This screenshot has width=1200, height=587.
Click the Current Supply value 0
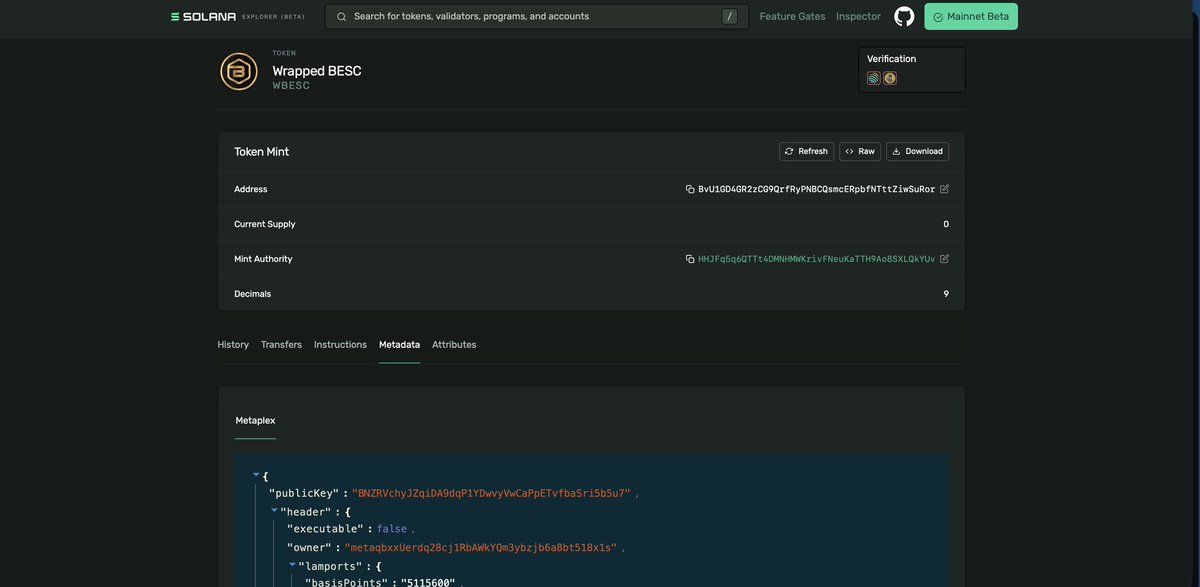click(946, 224)
